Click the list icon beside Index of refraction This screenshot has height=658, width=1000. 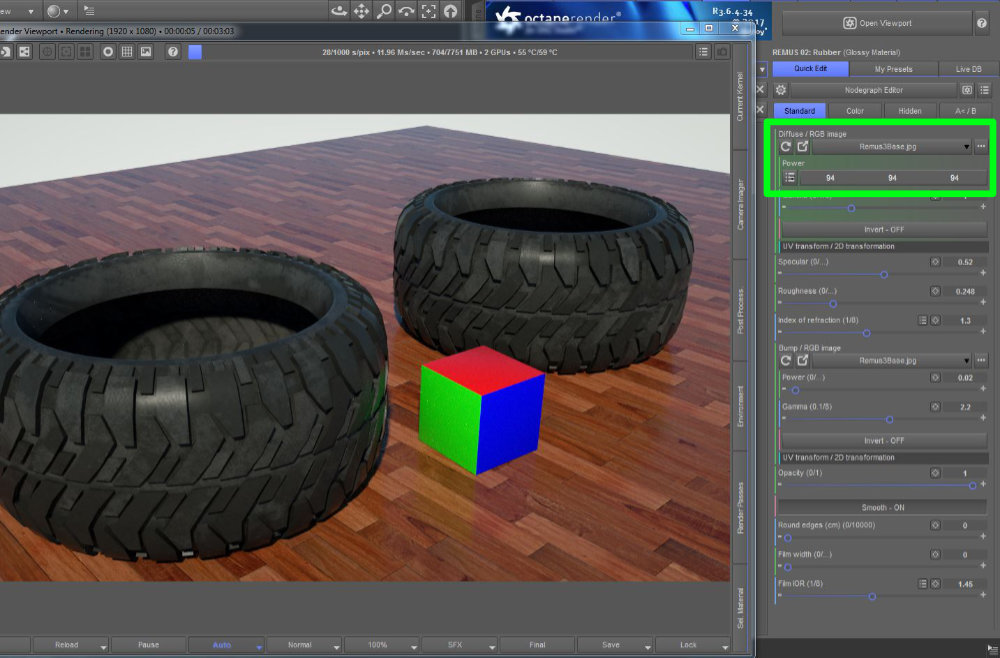point(922,321)
